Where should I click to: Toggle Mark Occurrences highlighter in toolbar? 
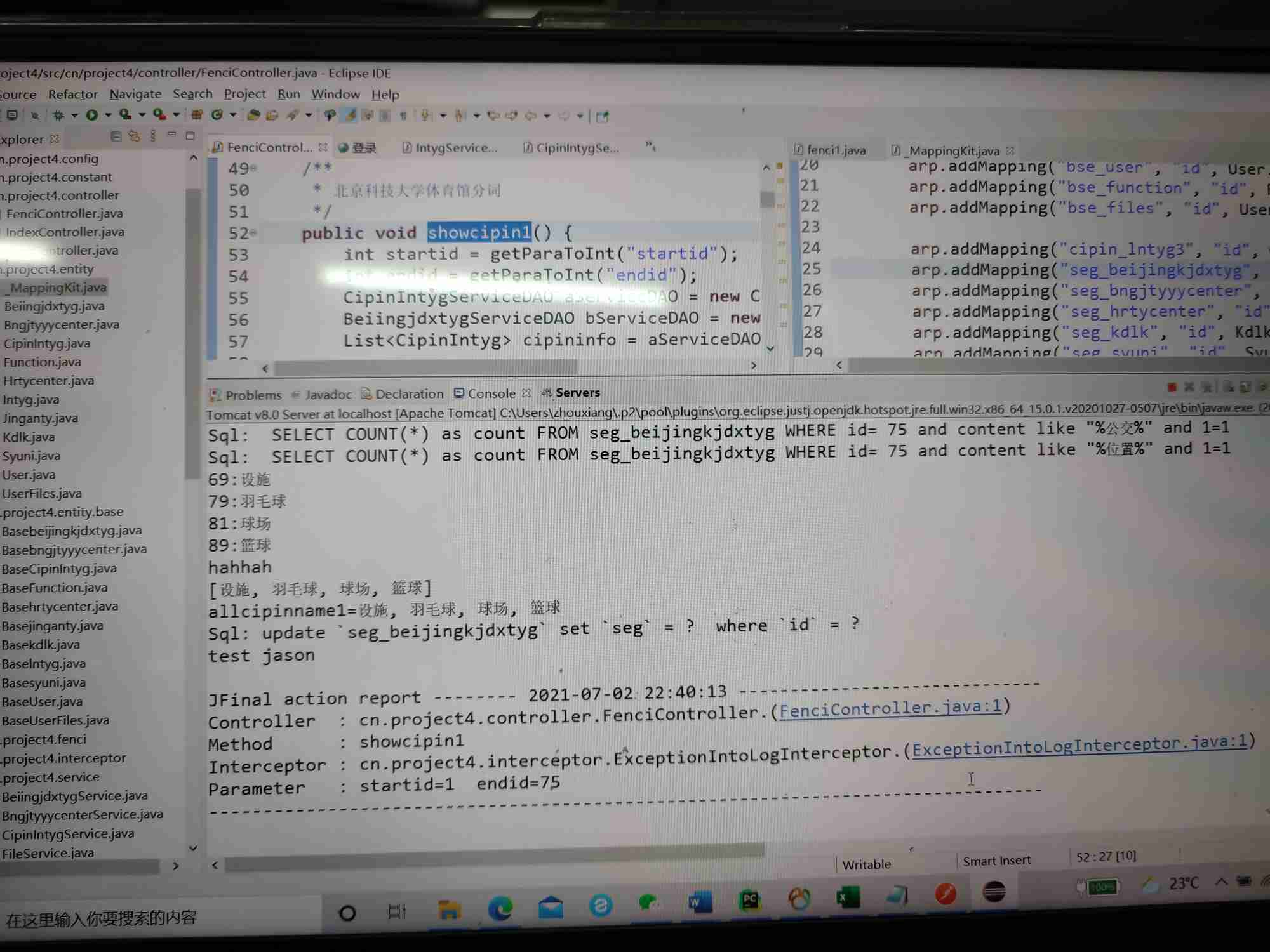[350, 116]
